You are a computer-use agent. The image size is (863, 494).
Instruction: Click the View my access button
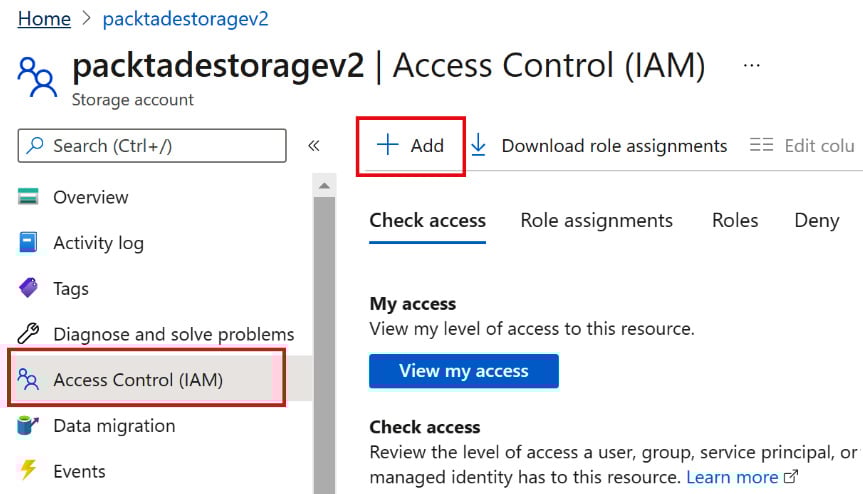[463, 371]
